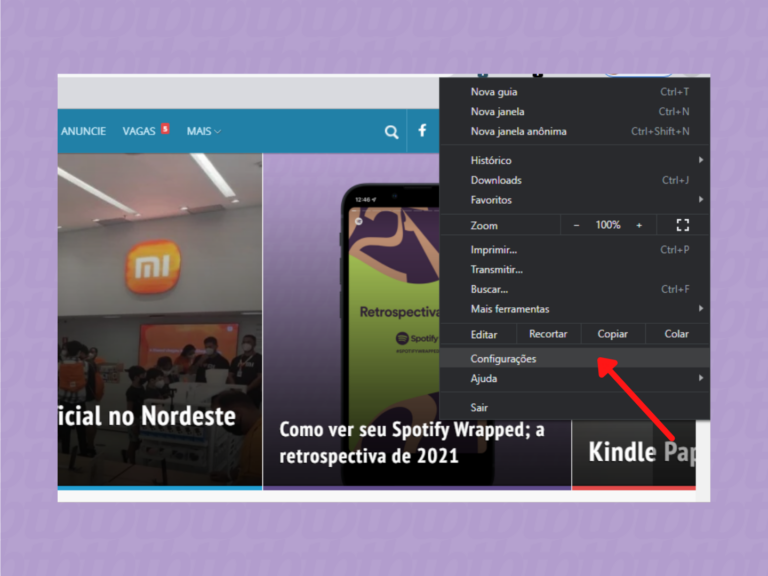Image resolution: width=768 pixels, height=576 pixels.
Task: Click Recortar in the Editar row
Action: pyautogui.click(x=548, y=334)
